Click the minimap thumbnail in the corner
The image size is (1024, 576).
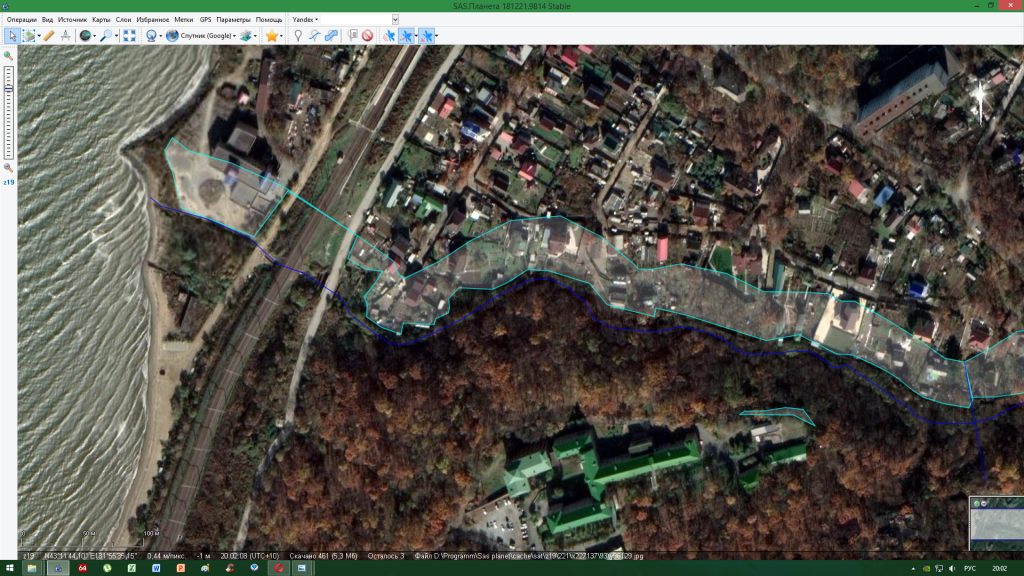click(x=996, y=520)
